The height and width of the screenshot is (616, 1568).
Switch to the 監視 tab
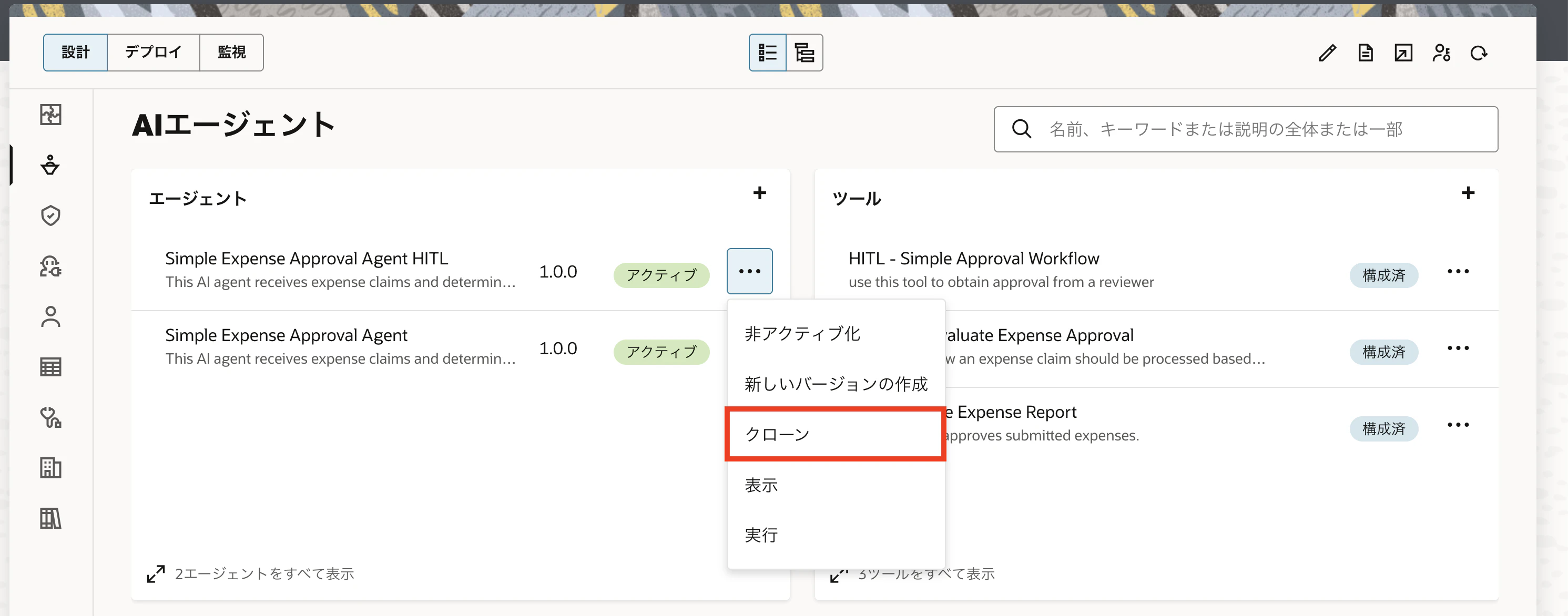[232, 53]
